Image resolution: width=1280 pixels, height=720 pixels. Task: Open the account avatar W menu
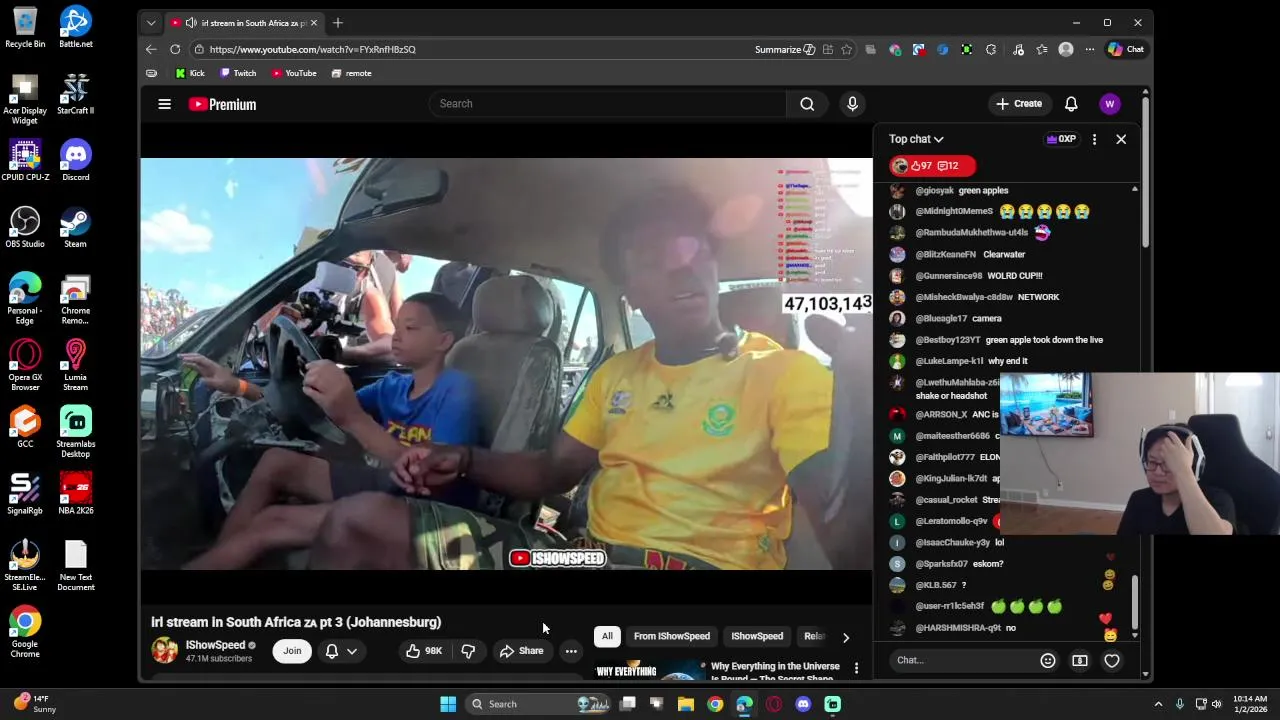[x=1109, y=104]
